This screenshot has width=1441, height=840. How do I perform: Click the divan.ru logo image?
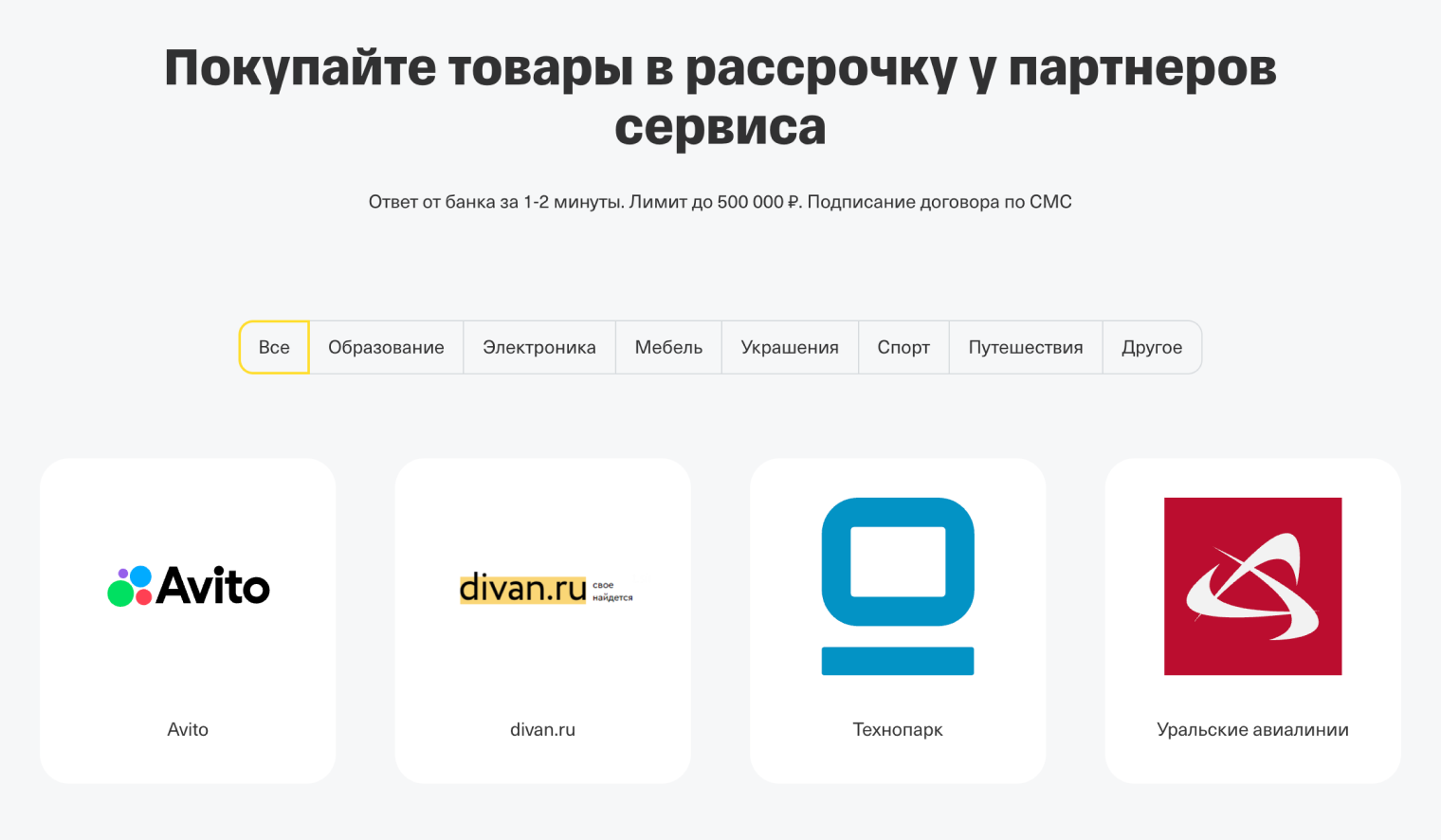[545, 589]
